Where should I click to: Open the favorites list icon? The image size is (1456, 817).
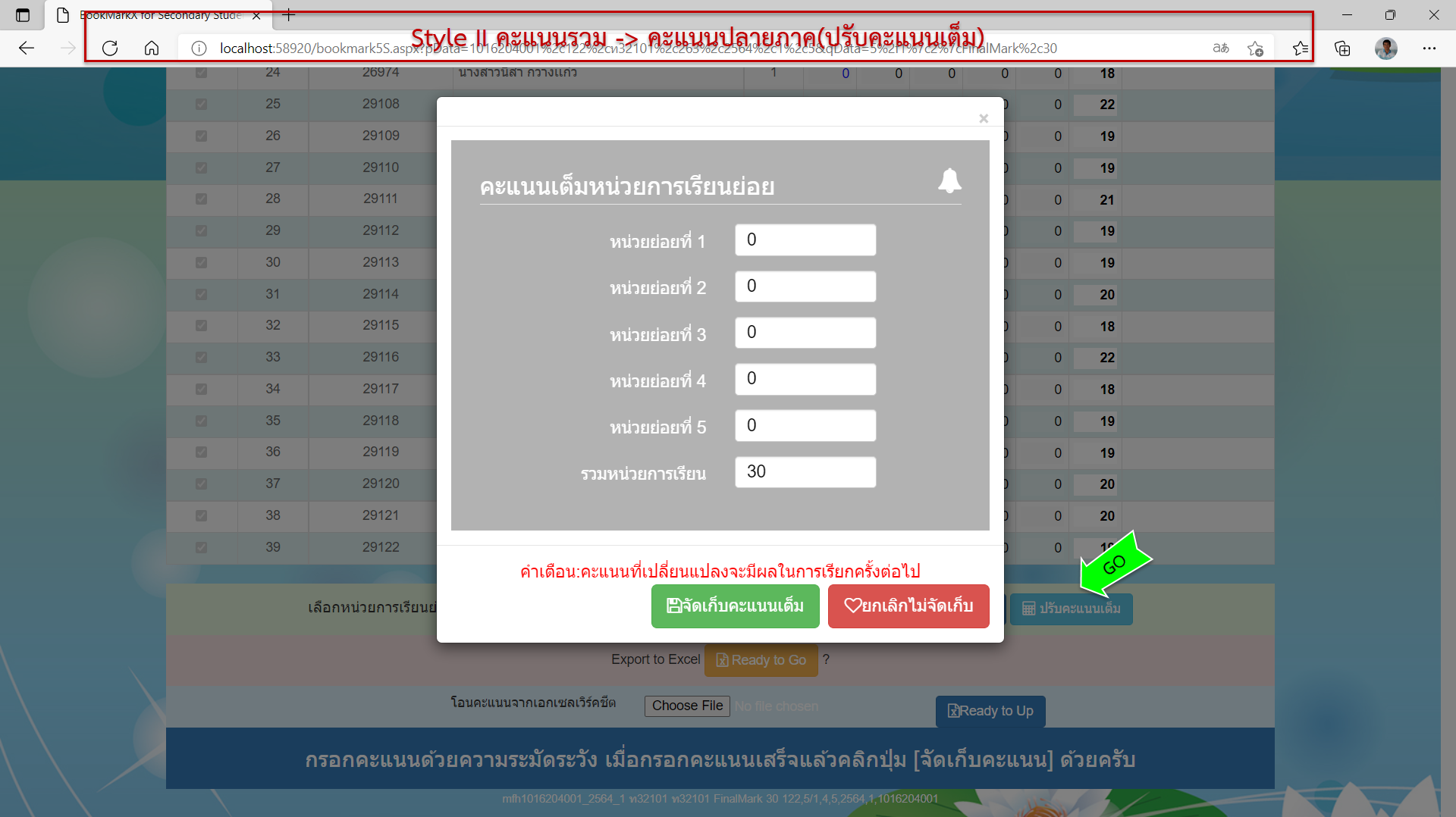(1301, 49)
